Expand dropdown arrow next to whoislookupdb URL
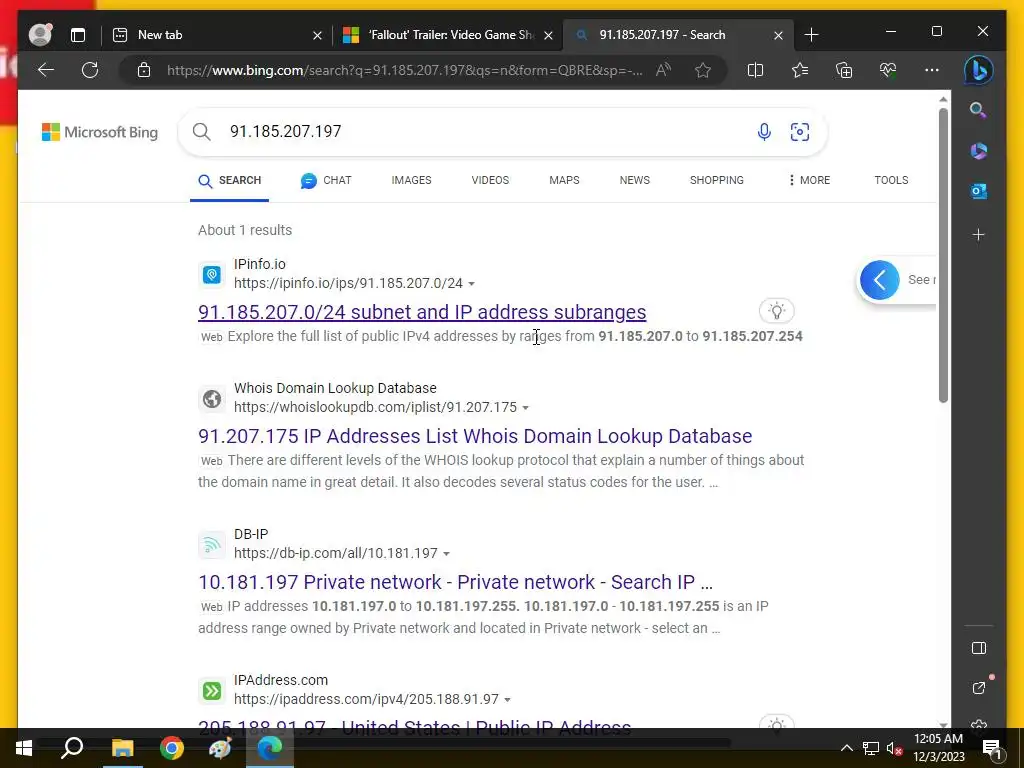1024x768 pixels. pos(526,408)
